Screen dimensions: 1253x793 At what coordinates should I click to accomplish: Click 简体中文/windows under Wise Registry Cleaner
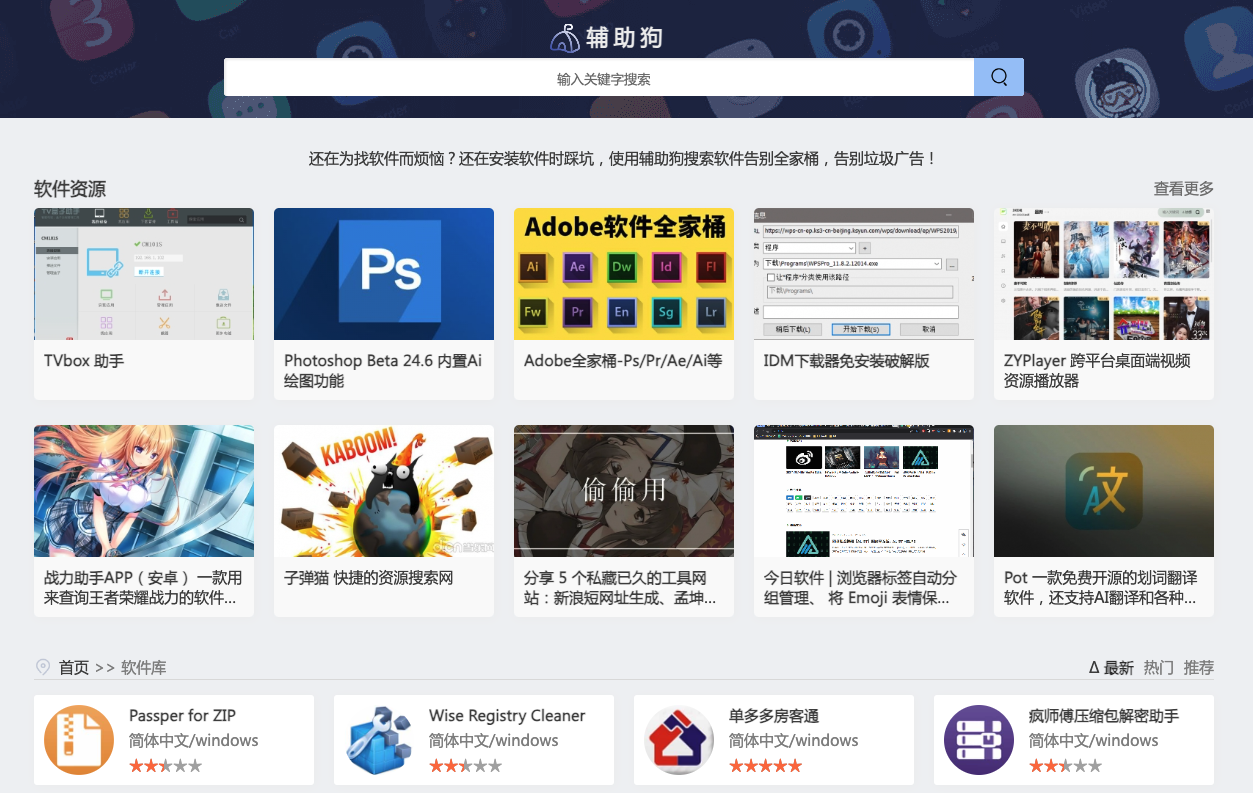coord(494,741)
